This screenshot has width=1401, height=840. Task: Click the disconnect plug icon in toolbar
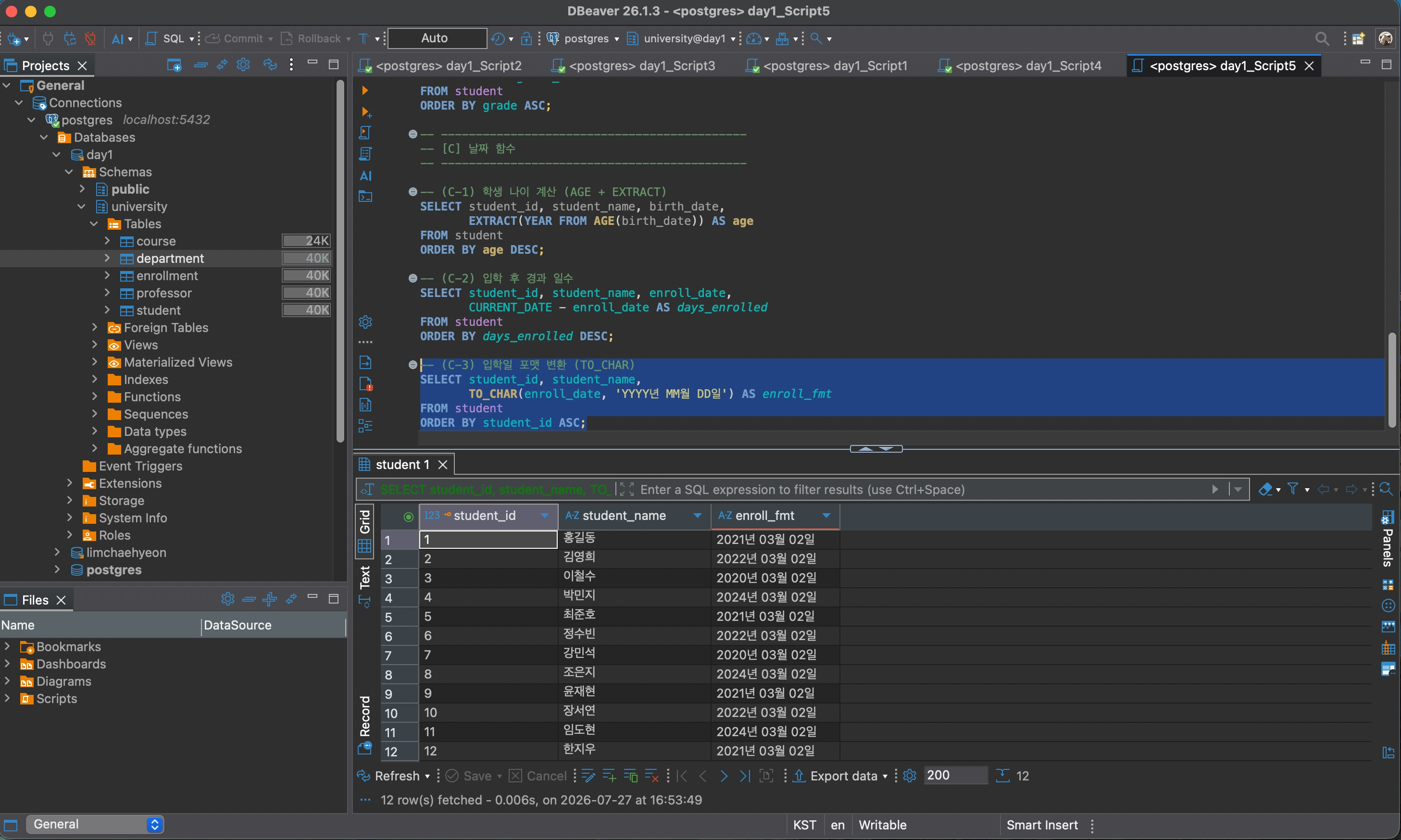pos(90,38)
